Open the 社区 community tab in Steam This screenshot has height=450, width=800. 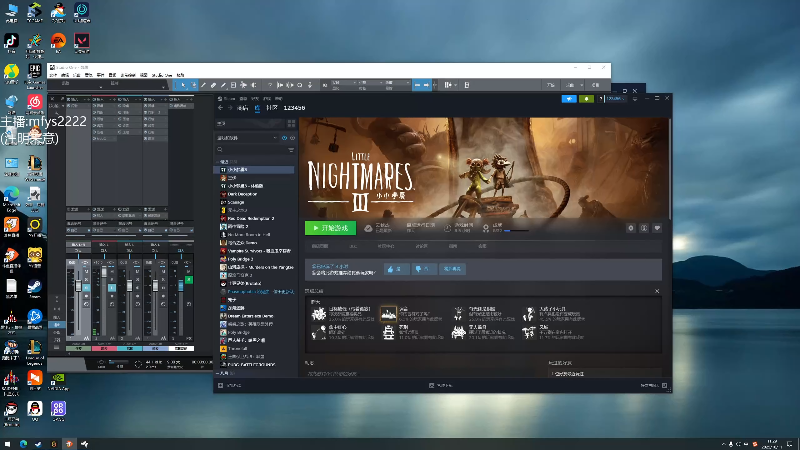click(x=272, y=108)
